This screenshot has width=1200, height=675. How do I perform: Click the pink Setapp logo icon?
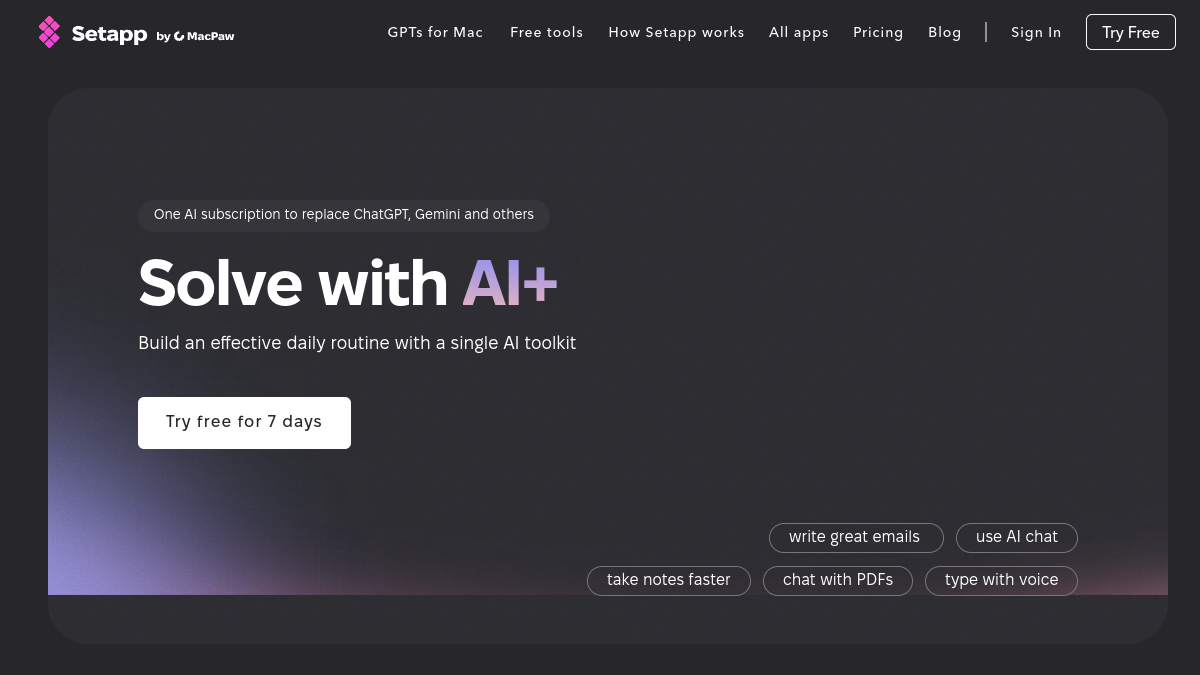49,32
